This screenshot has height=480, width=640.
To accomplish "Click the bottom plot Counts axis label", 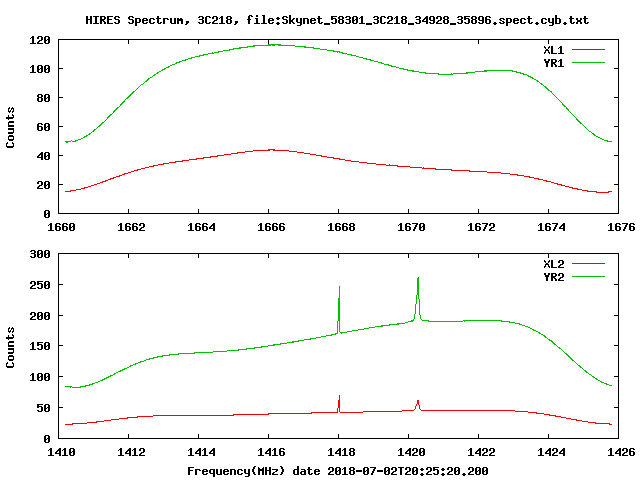I will pos(10,347).
